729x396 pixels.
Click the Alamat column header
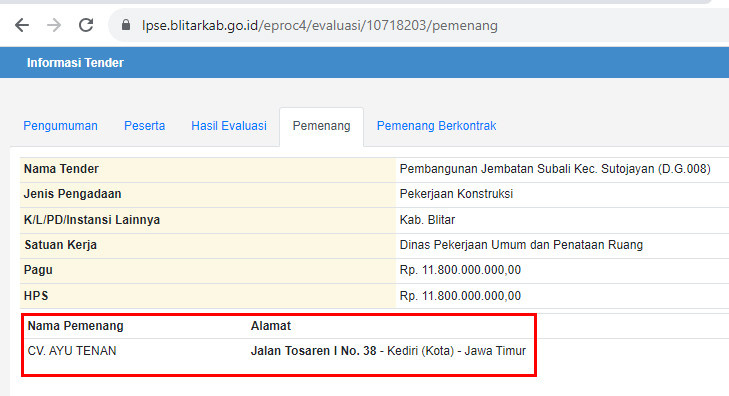point(271,326)
